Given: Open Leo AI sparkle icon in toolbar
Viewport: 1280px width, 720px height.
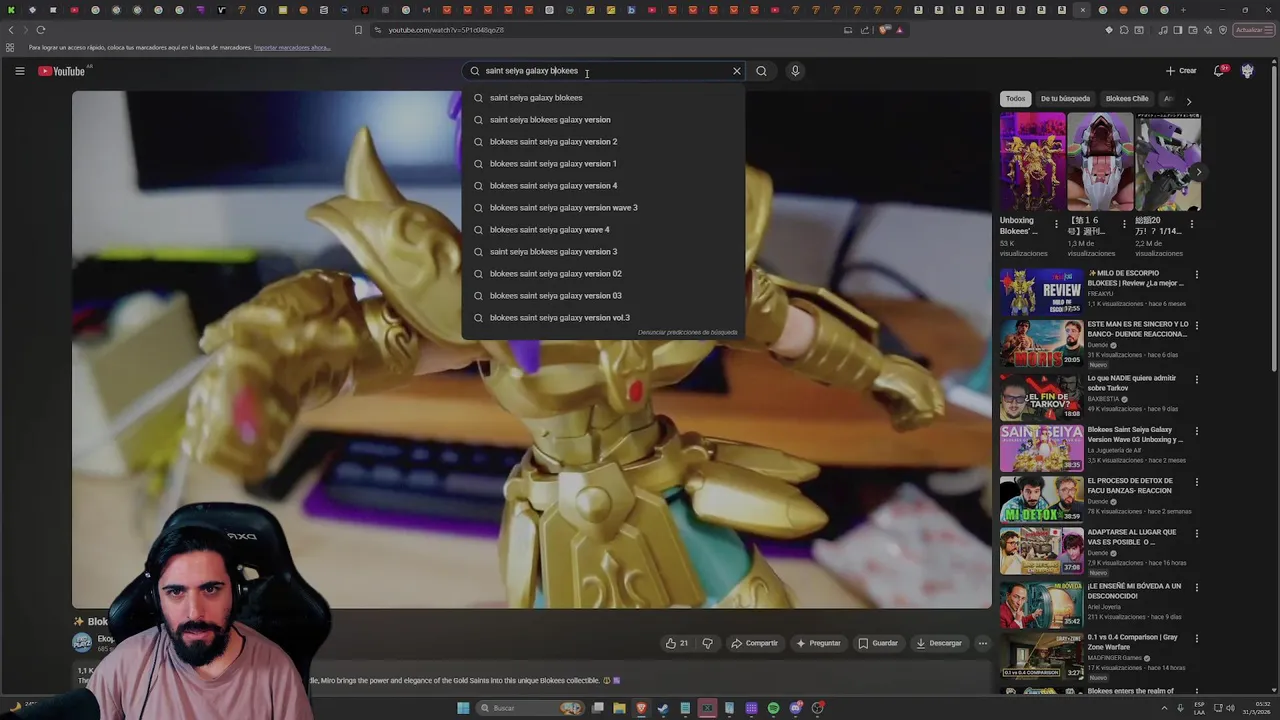Looking at the screenshot, I should [1208, 30].
